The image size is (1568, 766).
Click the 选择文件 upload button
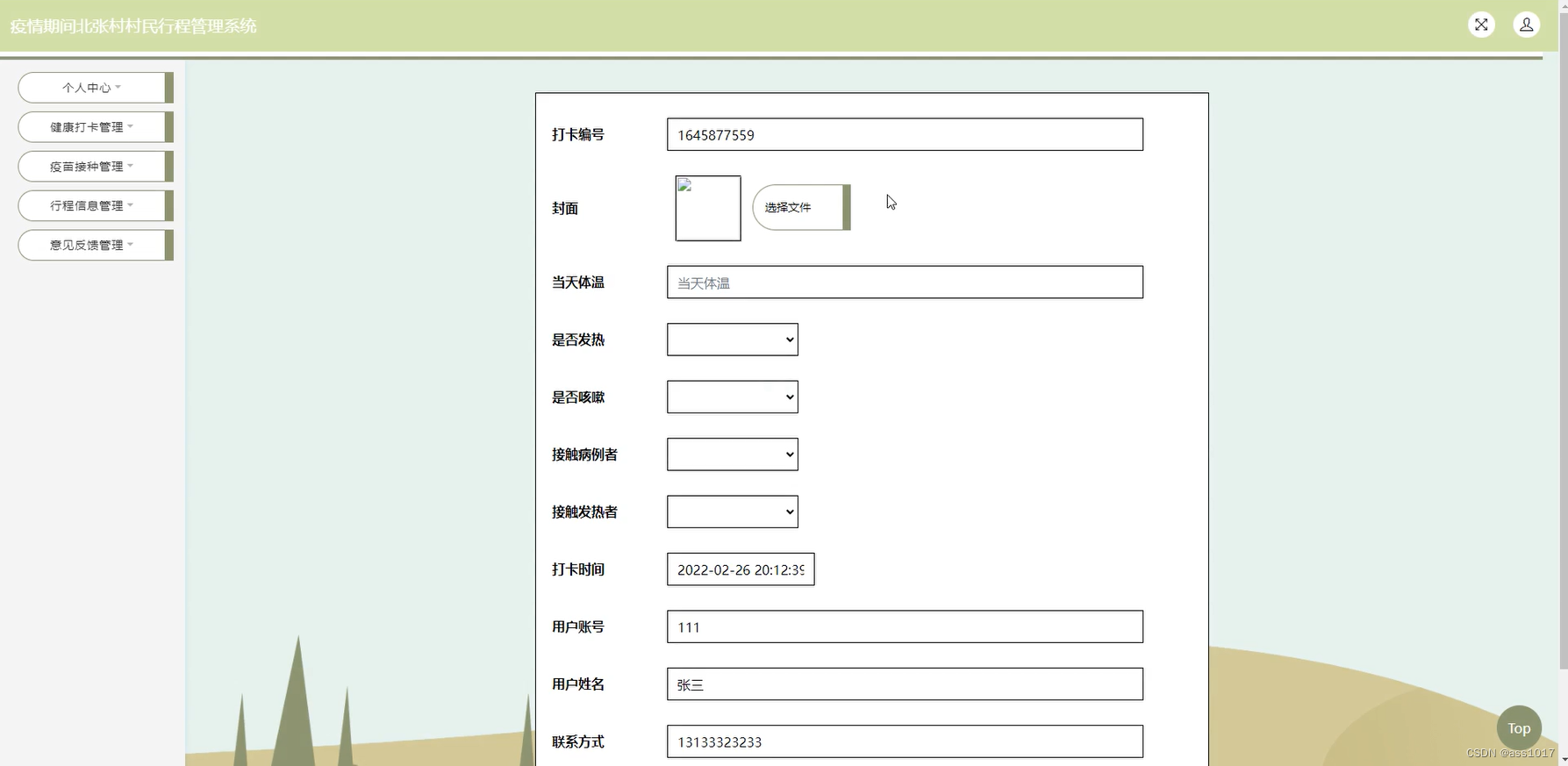point(801,207)
